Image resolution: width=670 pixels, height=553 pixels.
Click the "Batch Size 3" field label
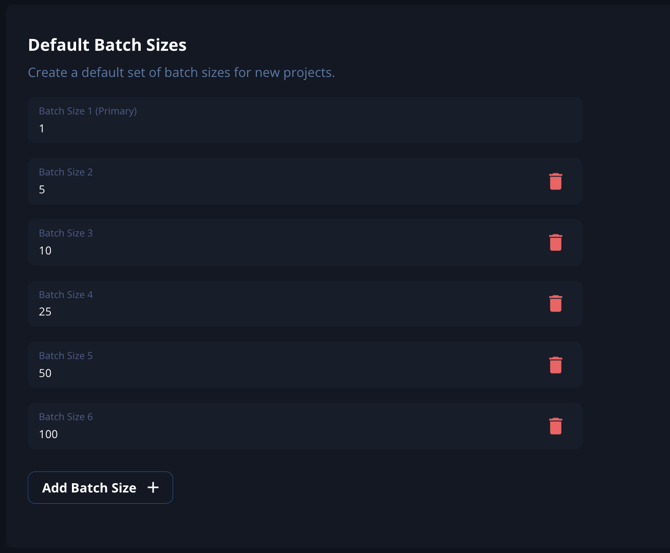tap(66, 233)
